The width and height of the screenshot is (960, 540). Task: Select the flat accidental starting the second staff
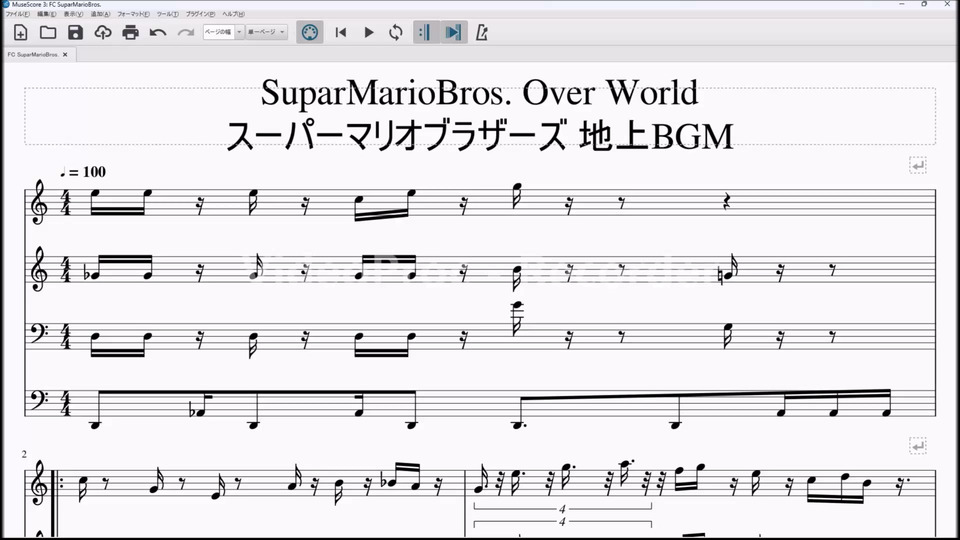[87, 274]
